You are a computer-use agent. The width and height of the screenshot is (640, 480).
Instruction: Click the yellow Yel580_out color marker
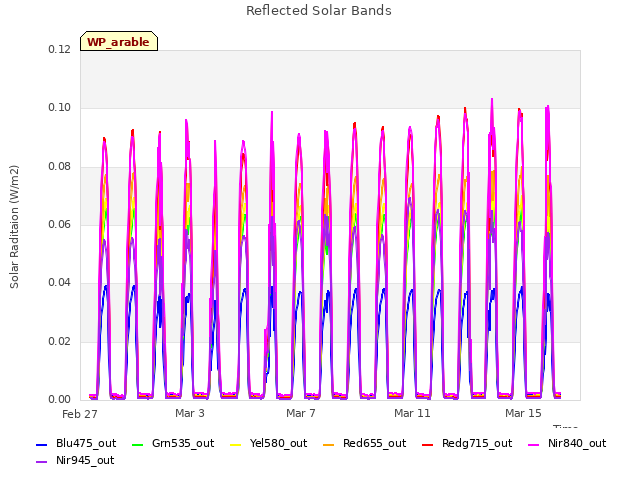pos(236,444)
